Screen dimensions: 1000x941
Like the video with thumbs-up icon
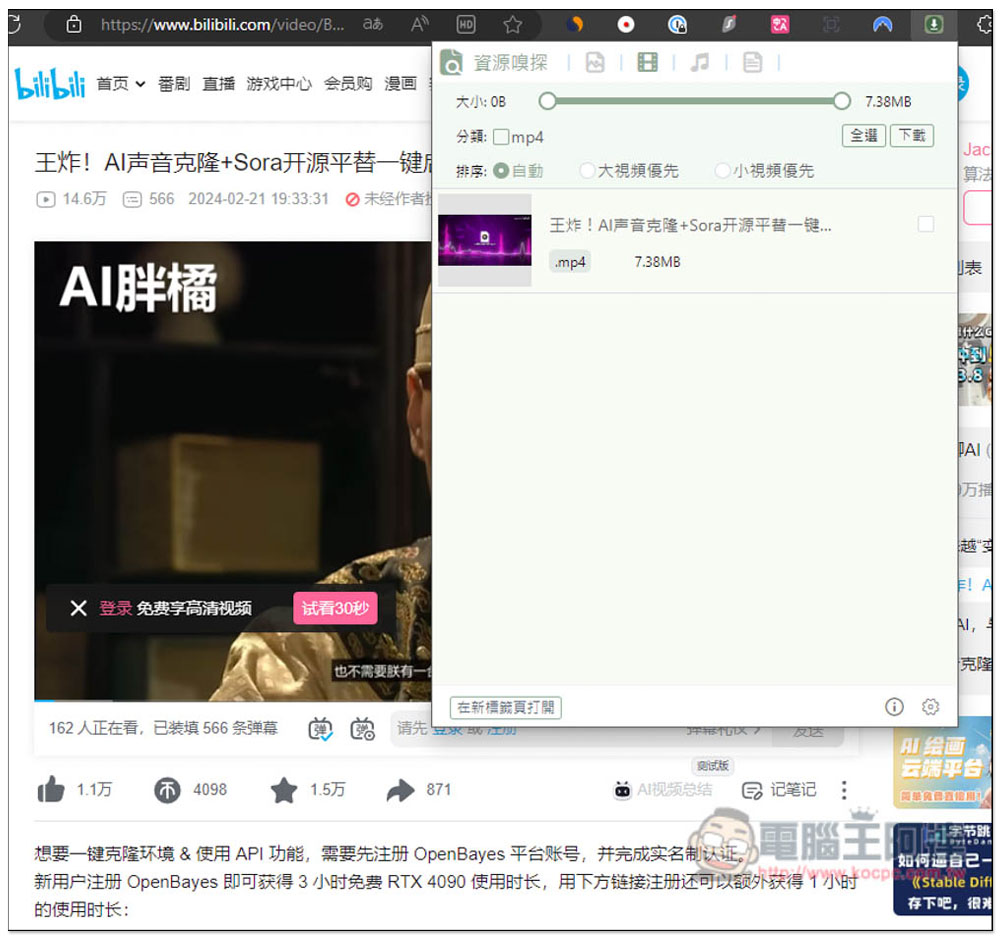tap(51, 790)
